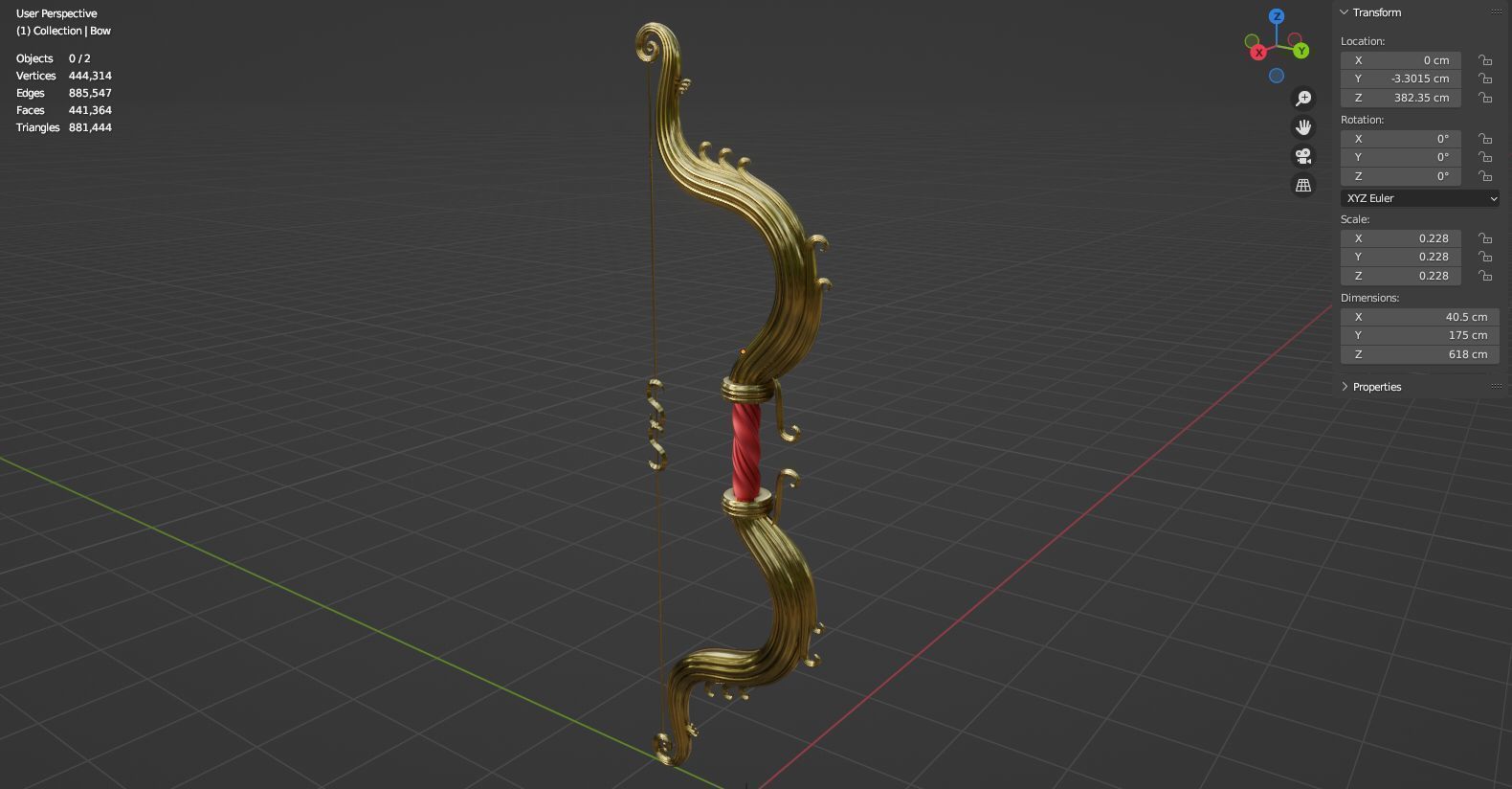The height and width of the screenshot is (789, 1512).
Task: Lock the Location Y value
Action: pyautogui.click(x=1485, y=79)
